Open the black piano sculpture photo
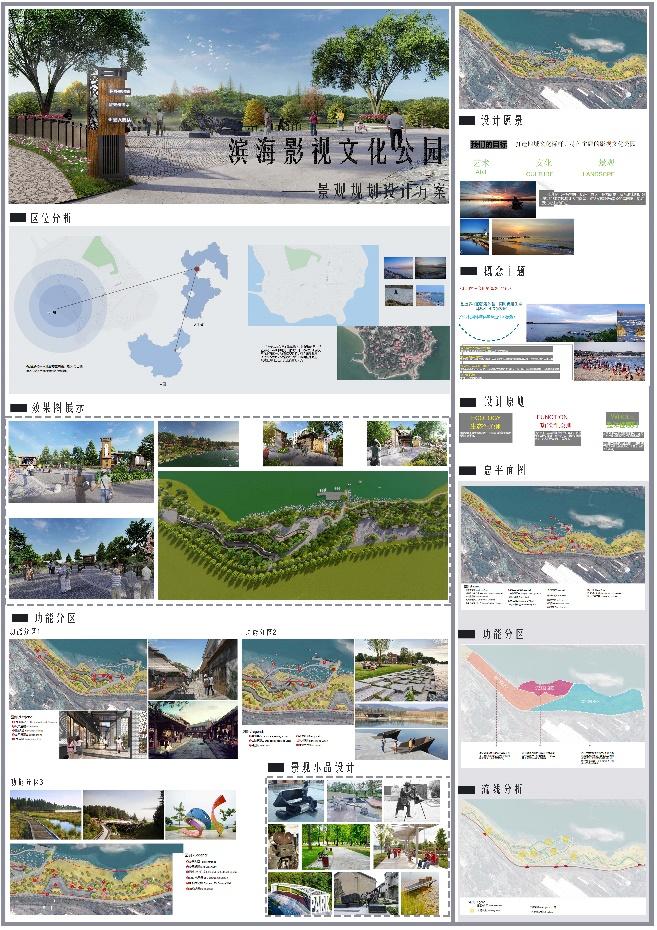The height and width of the screenshot is (930, 657). click(296, 801)
